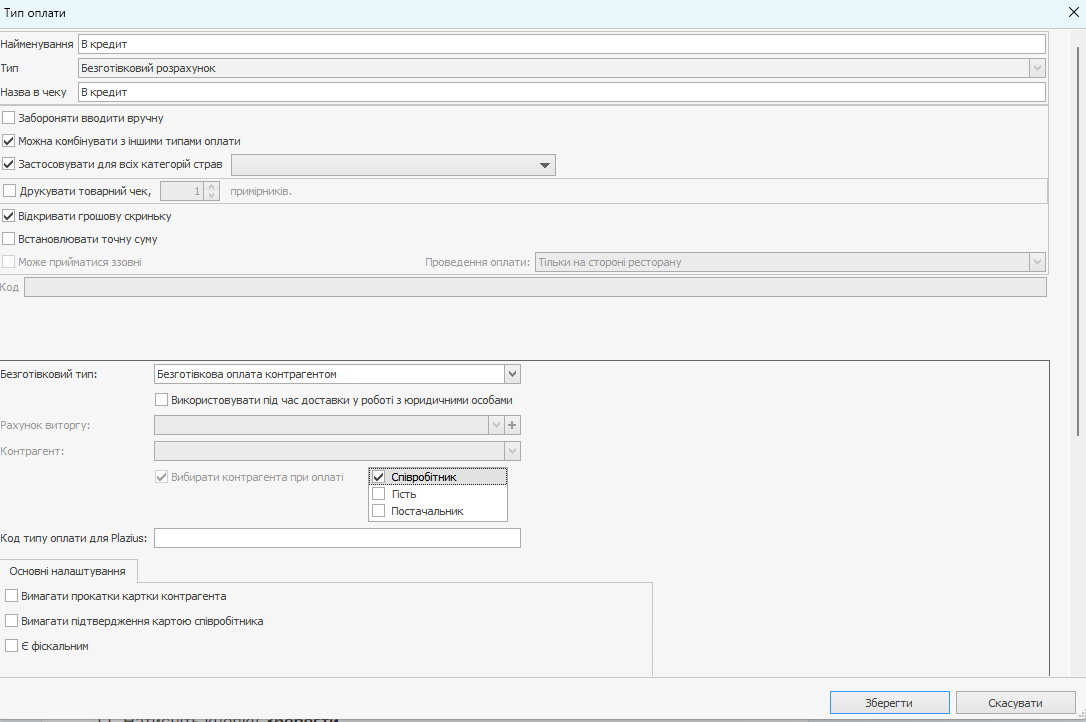Open the Тип dropdown list

tap(1037, 68)
